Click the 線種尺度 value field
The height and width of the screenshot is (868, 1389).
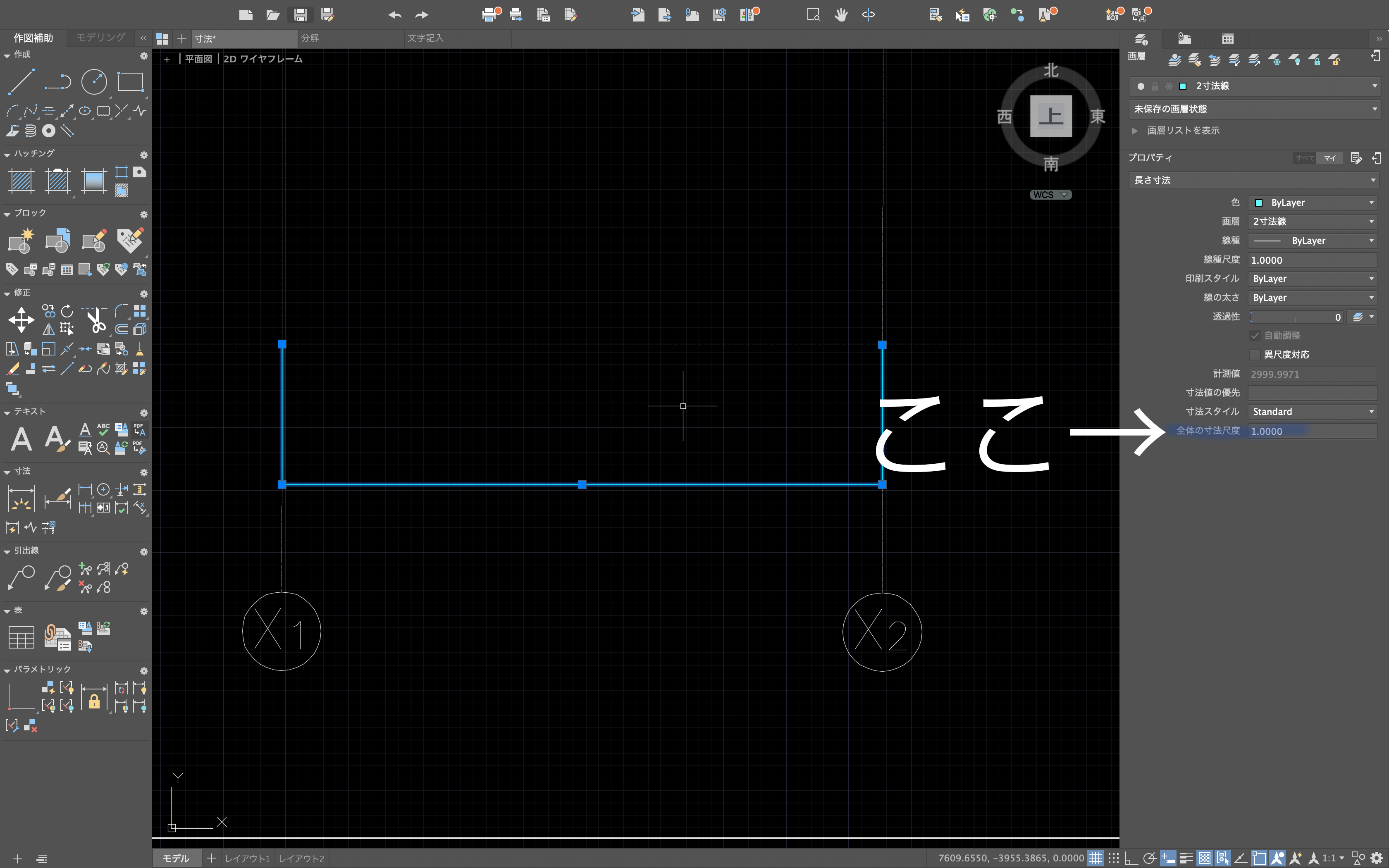1313,260
